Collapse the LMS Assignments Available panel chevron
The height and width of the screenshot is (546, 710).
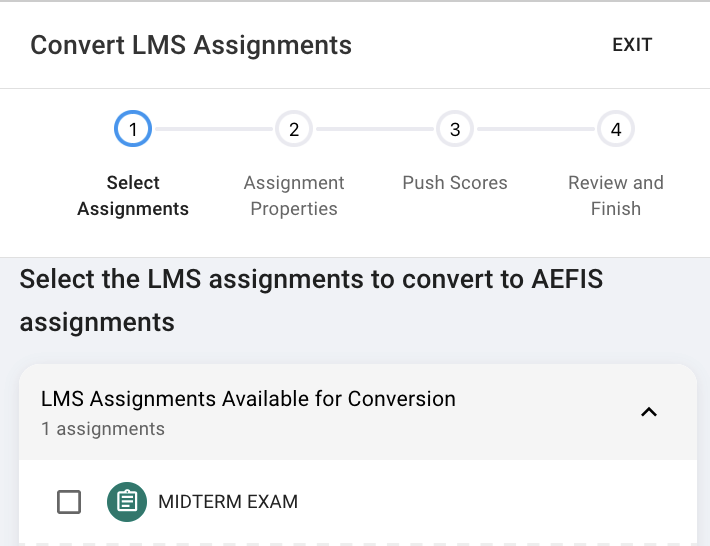click(649, 412)
